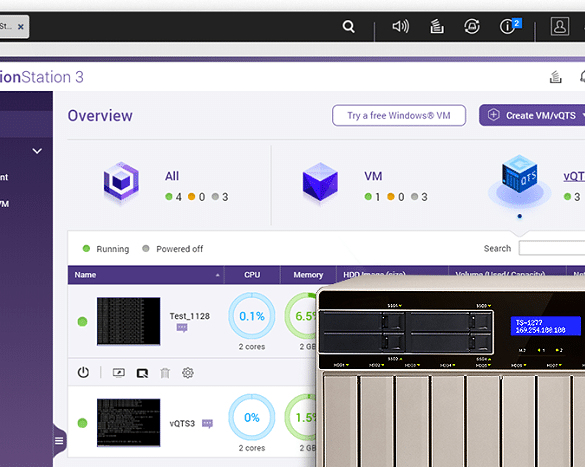Open task stack icon in Virtualization Station header
Screen dimensions: 585x467
[556, 77]
